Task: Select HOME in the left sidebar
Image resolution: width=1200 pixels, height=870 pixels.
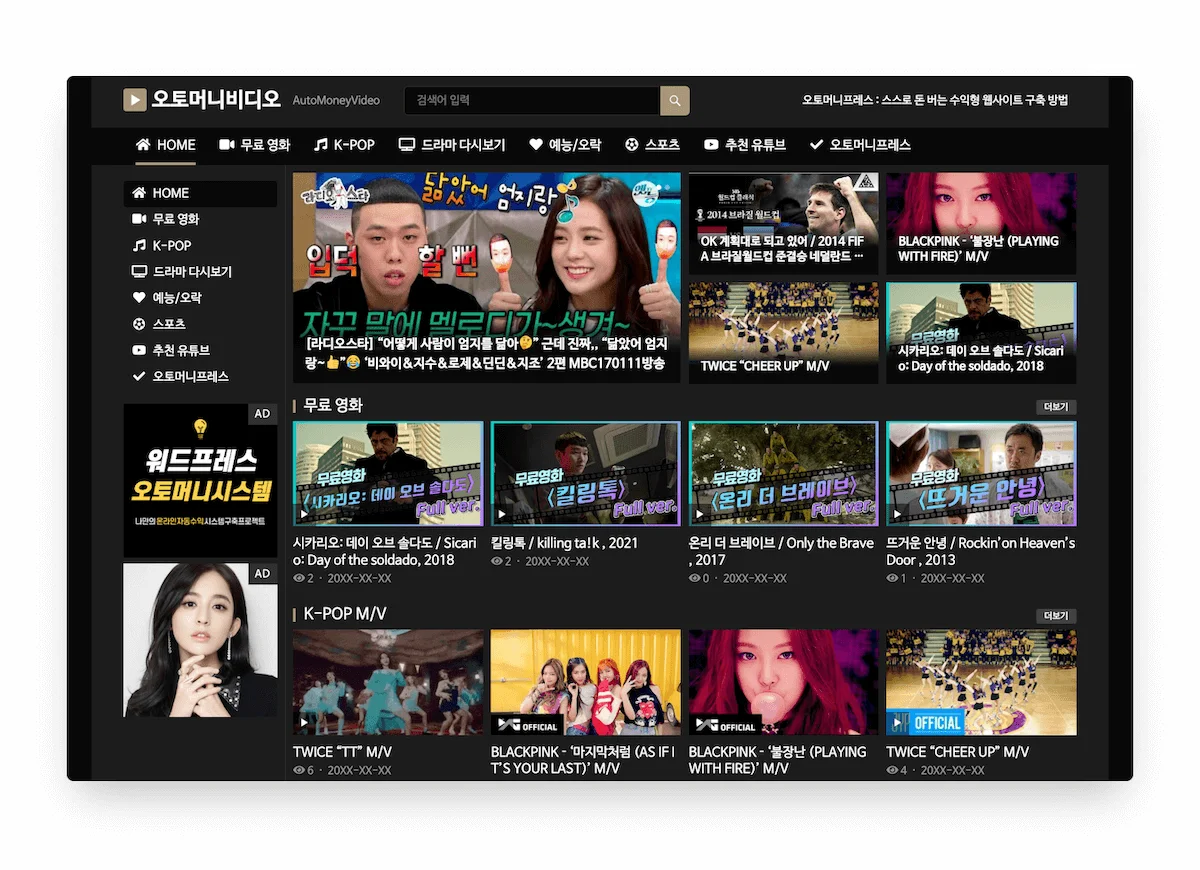Action: (x=200, y=193)
